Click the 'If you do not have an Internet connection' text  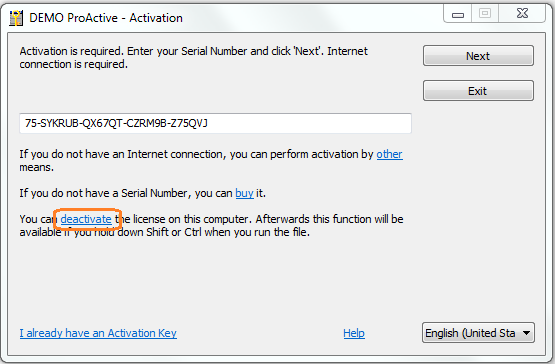(122, 154)
